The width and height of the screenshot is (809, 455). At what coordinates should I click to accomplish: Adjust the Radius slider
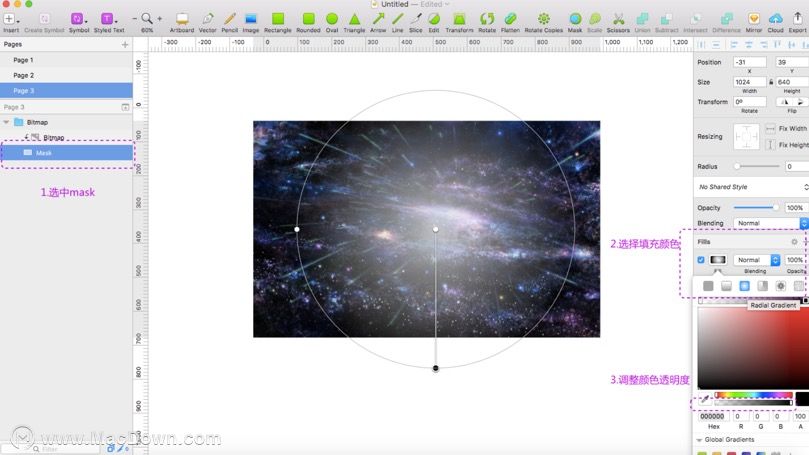(756, 166)
